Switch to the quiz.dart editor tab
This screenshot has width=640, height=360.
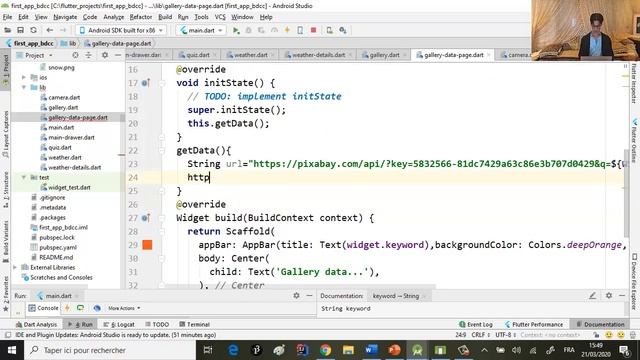tap(198, 55)
